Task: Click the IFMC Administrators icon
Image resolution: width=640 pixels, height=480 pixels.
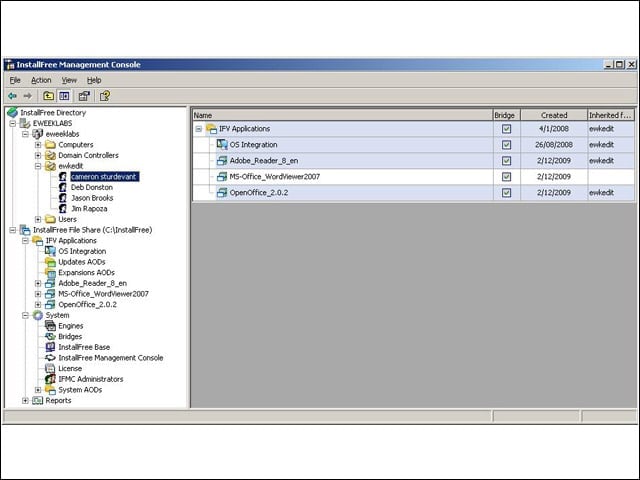Action: tap(50, 379)
